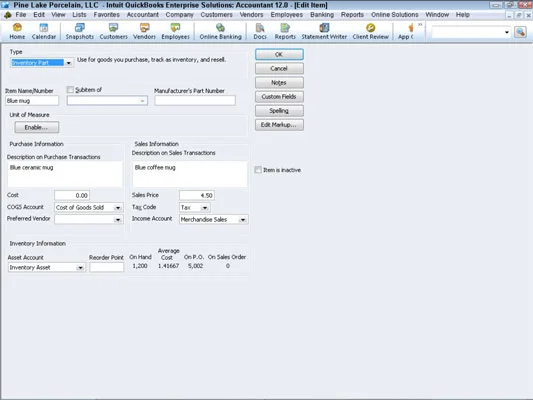Open Income Account dropdown
The width and height of the screenshot is (533, 400).
point(243,220)
